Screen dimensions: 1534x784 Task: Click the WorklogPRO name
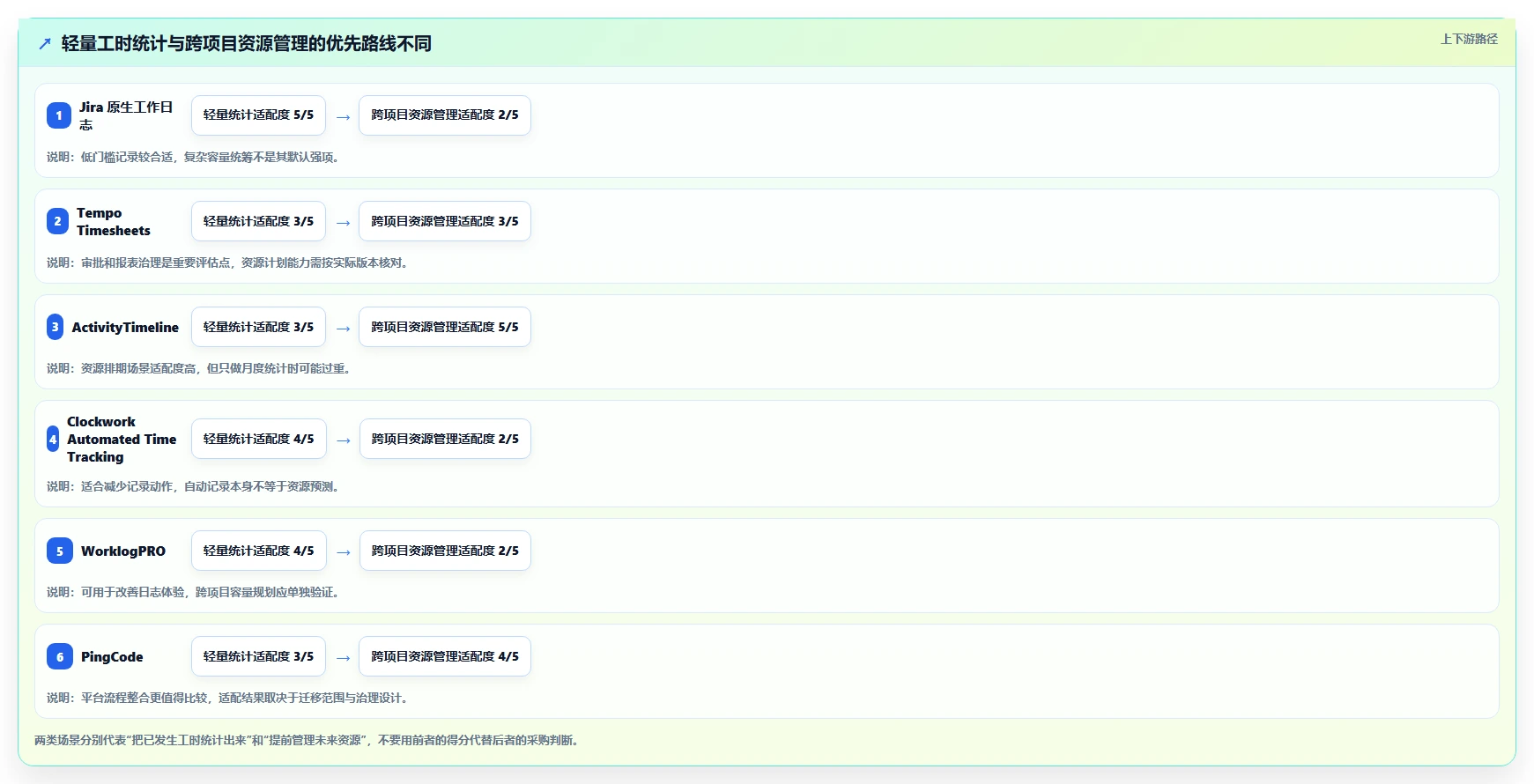coord(123,551)
